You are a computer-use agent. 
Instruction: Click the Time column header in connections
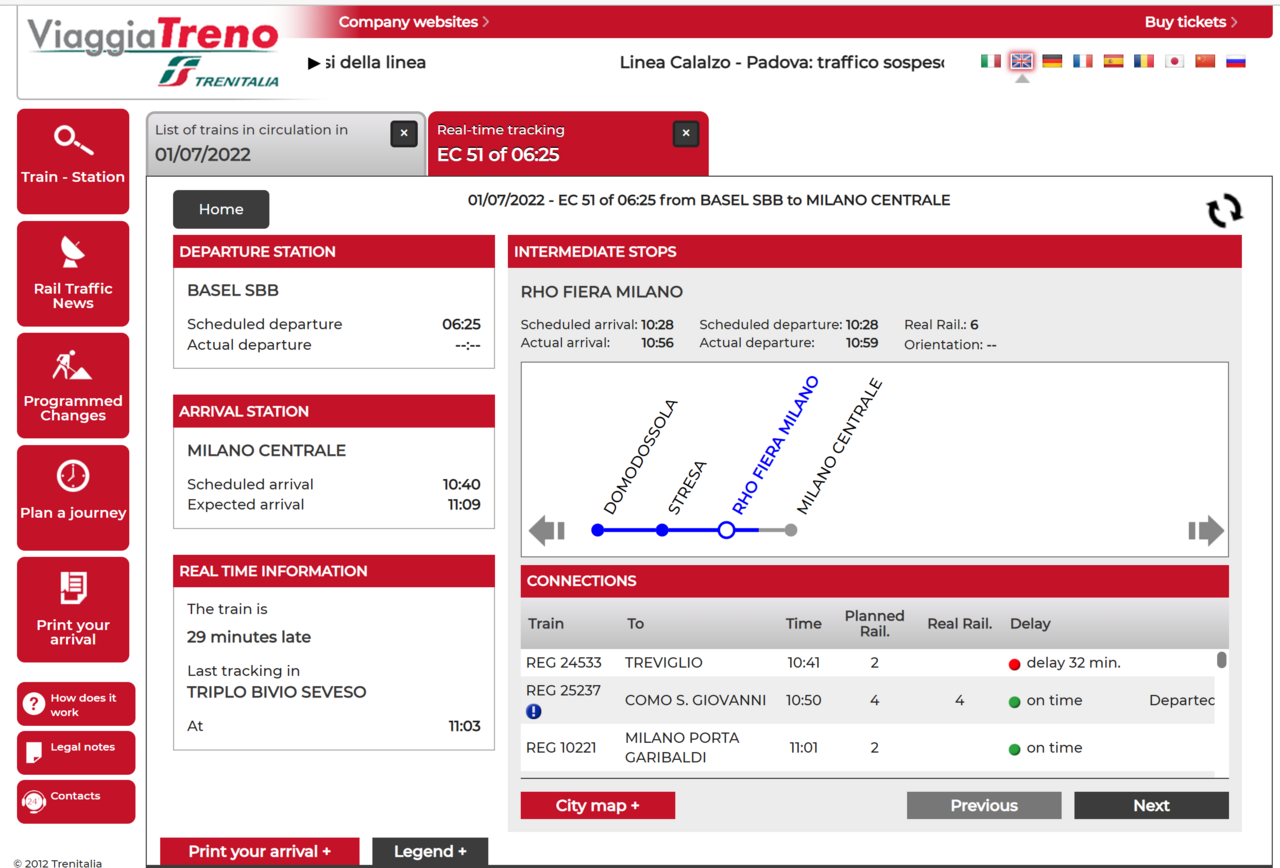(x=804, y=624)
